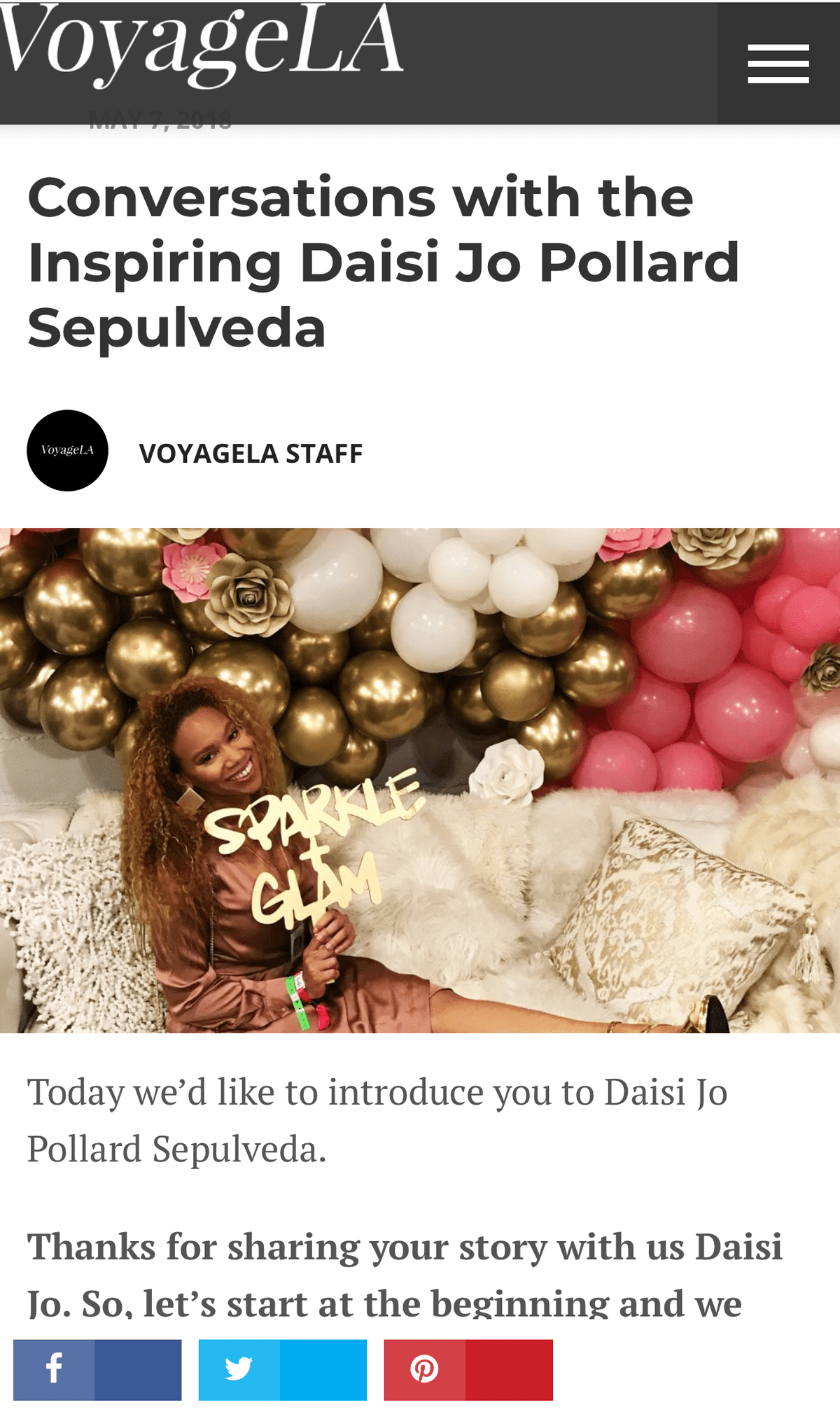Image resolution: width=840 pixels, height=1419 pixels.
Task: Share article via Twitter bird icon
Action: (x=239, y=1369)
